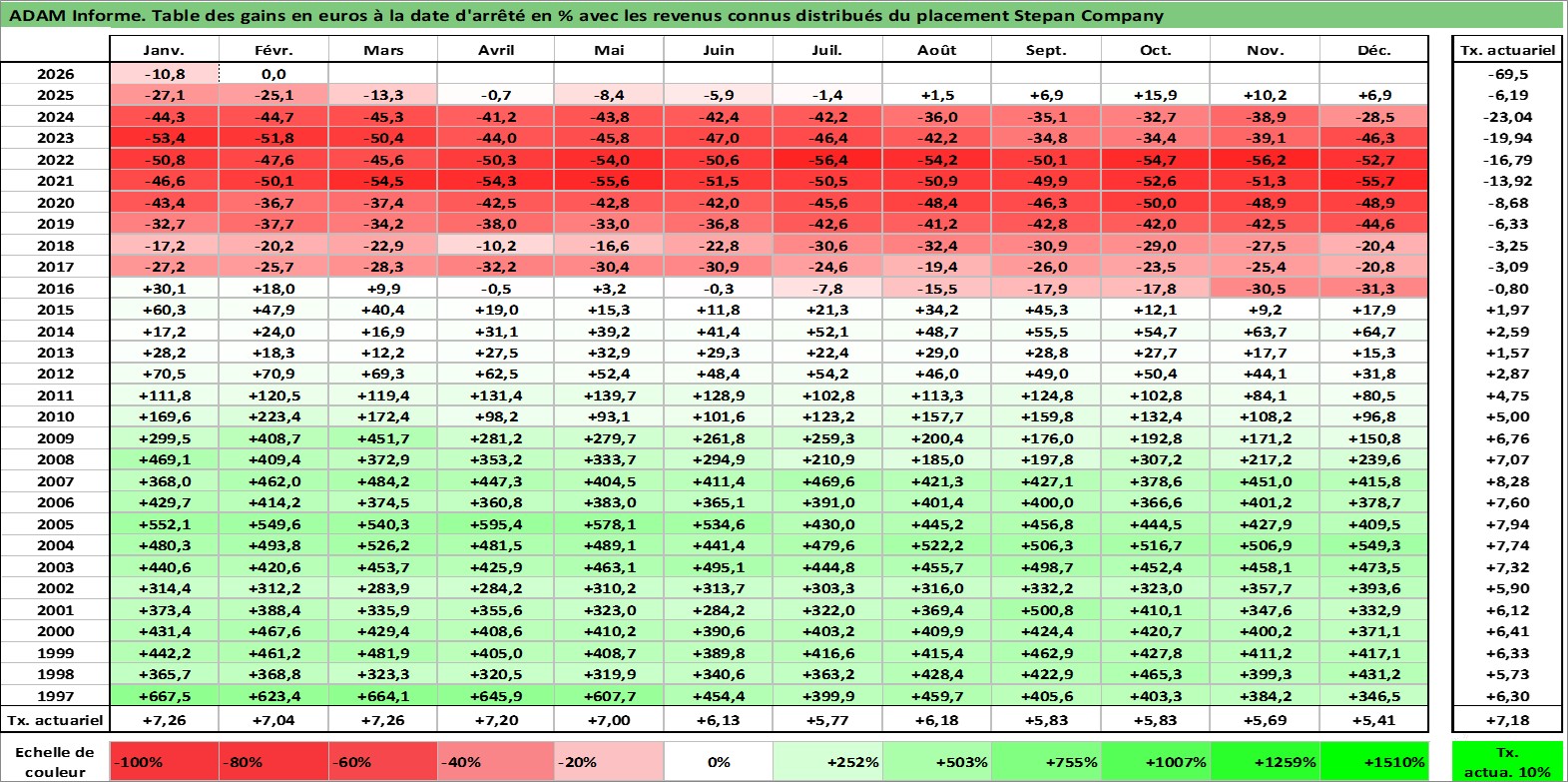Click the 2020 Oct. cell '-50,0'

point(1156,203)
